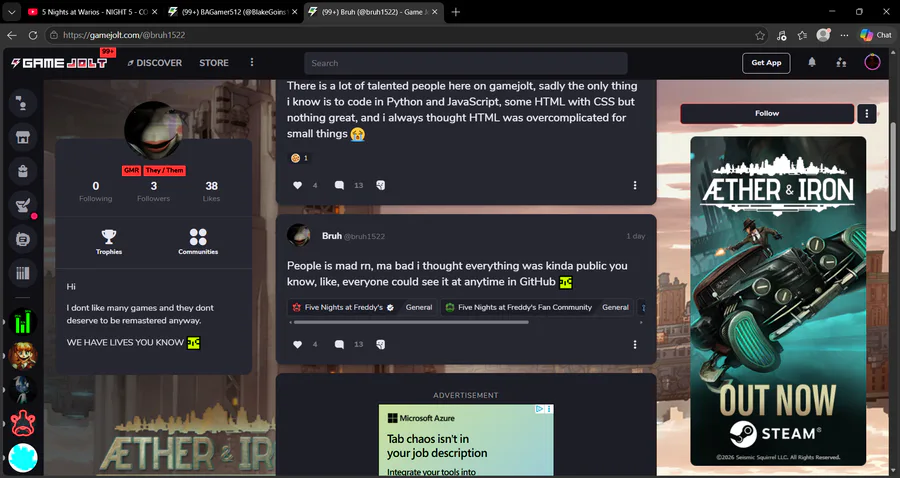
Task: Click the '1 day' post timestamp
Action: click(x=635, y=236)
